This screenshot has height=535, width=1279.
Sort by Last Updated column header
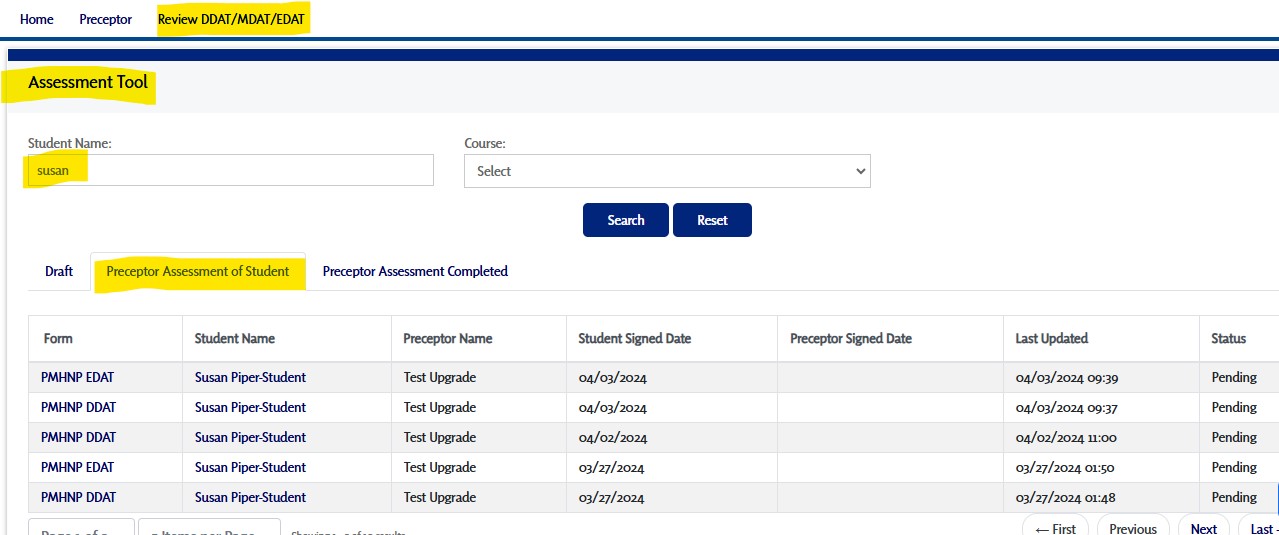click(x=1051, y=338)
